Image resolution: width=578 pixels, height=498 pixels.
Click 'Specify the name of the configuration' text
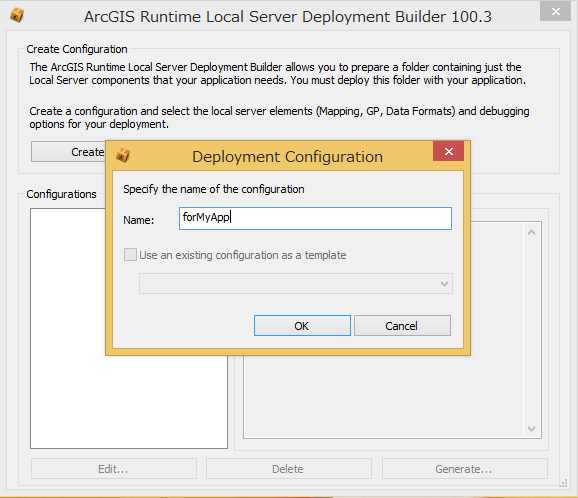[214, 189]
